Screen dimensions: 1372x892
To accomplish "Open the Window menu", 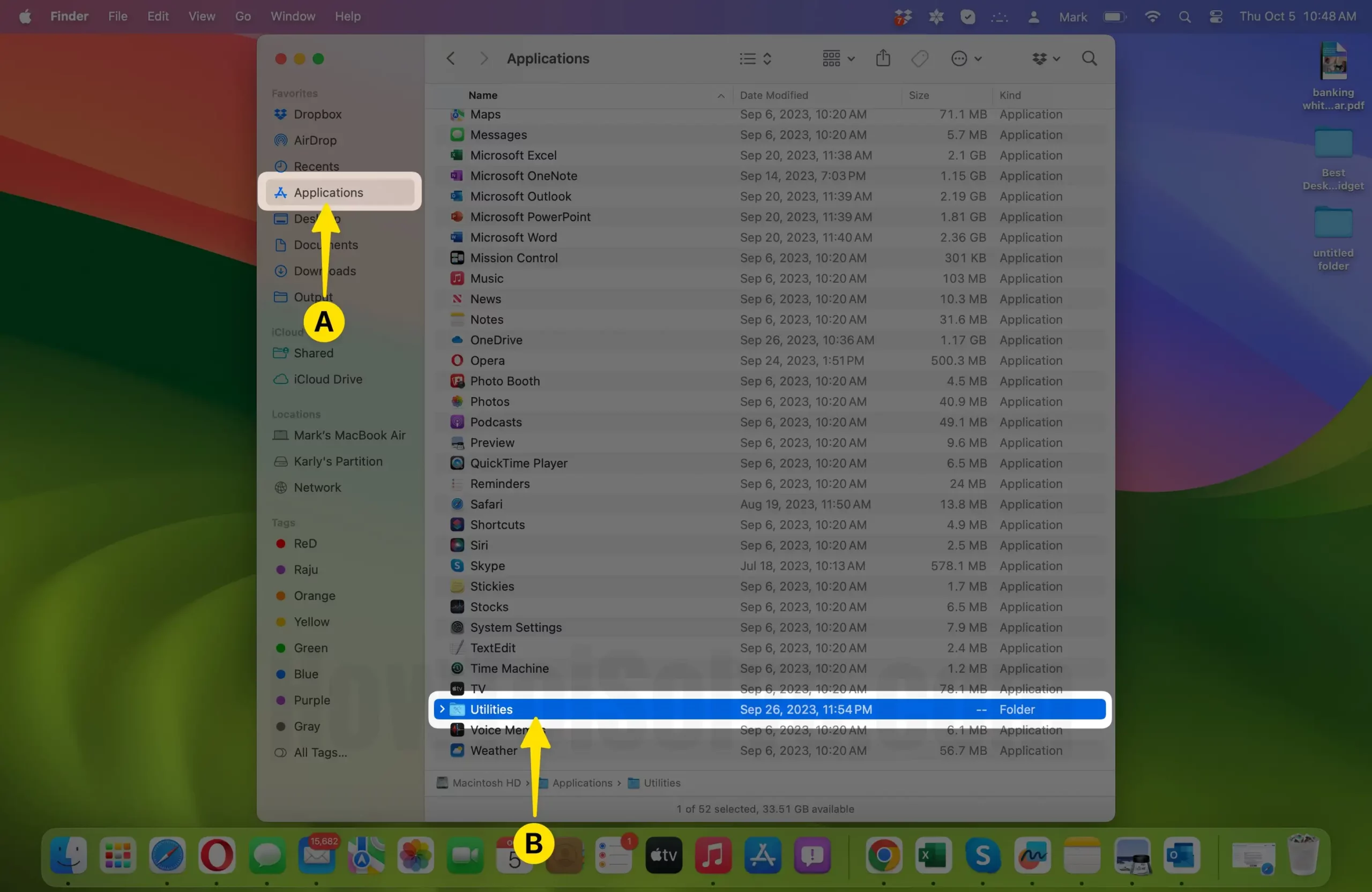I will click(293, 16).
